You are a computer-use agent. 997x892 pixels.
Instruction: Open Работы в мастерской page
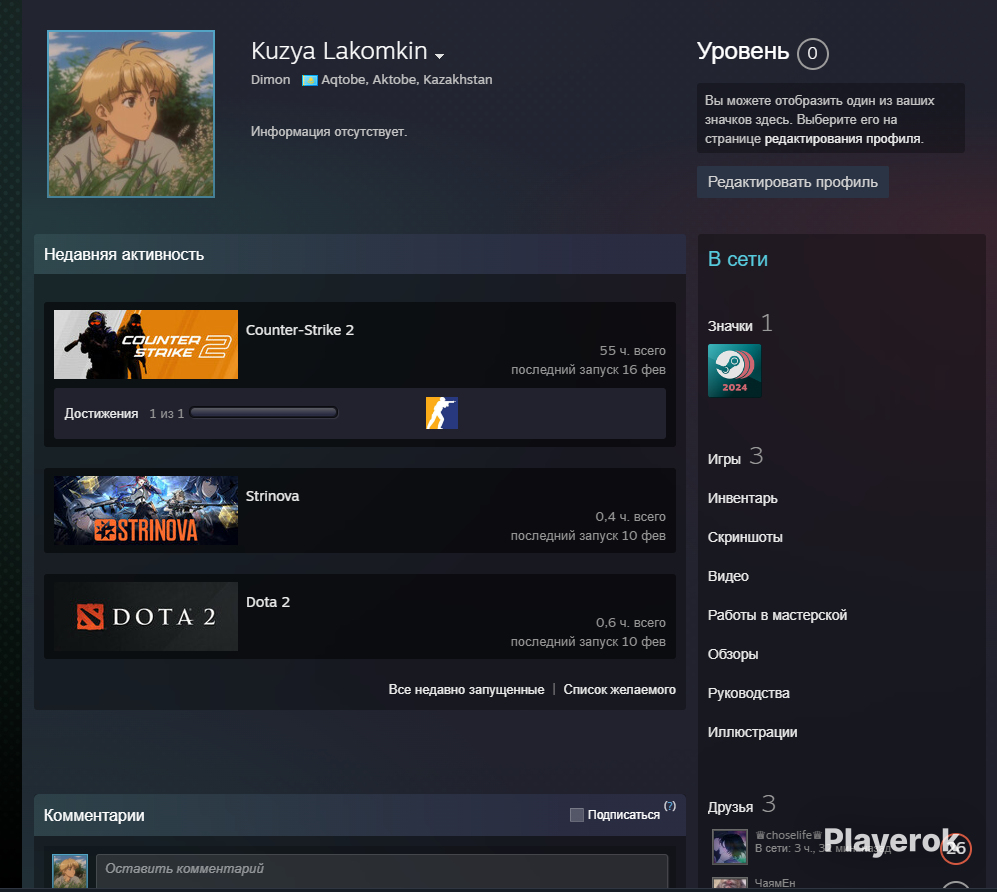tap(777, 615)
